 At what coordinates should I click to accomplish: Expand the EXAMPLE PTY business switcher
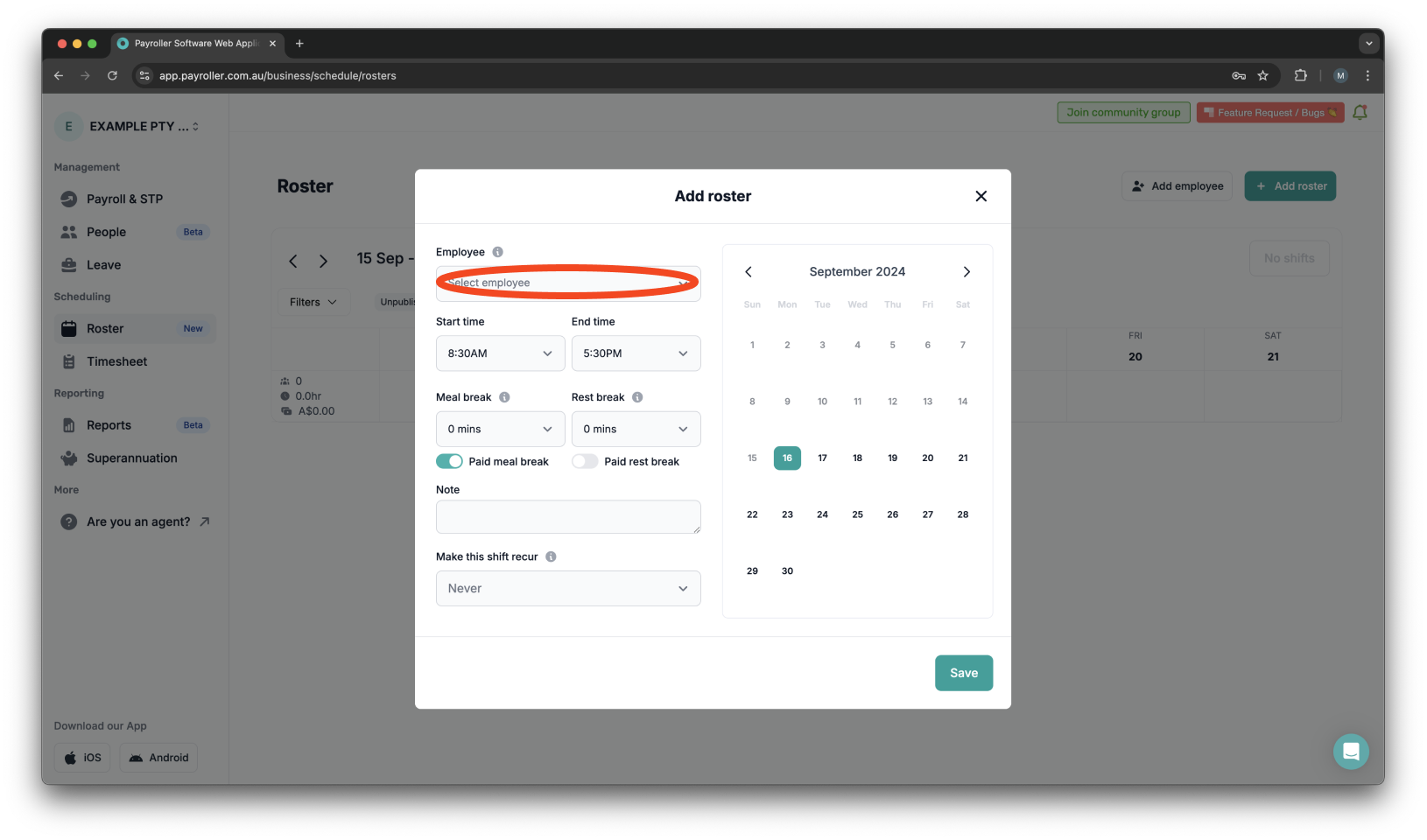[x=129, y=126]
